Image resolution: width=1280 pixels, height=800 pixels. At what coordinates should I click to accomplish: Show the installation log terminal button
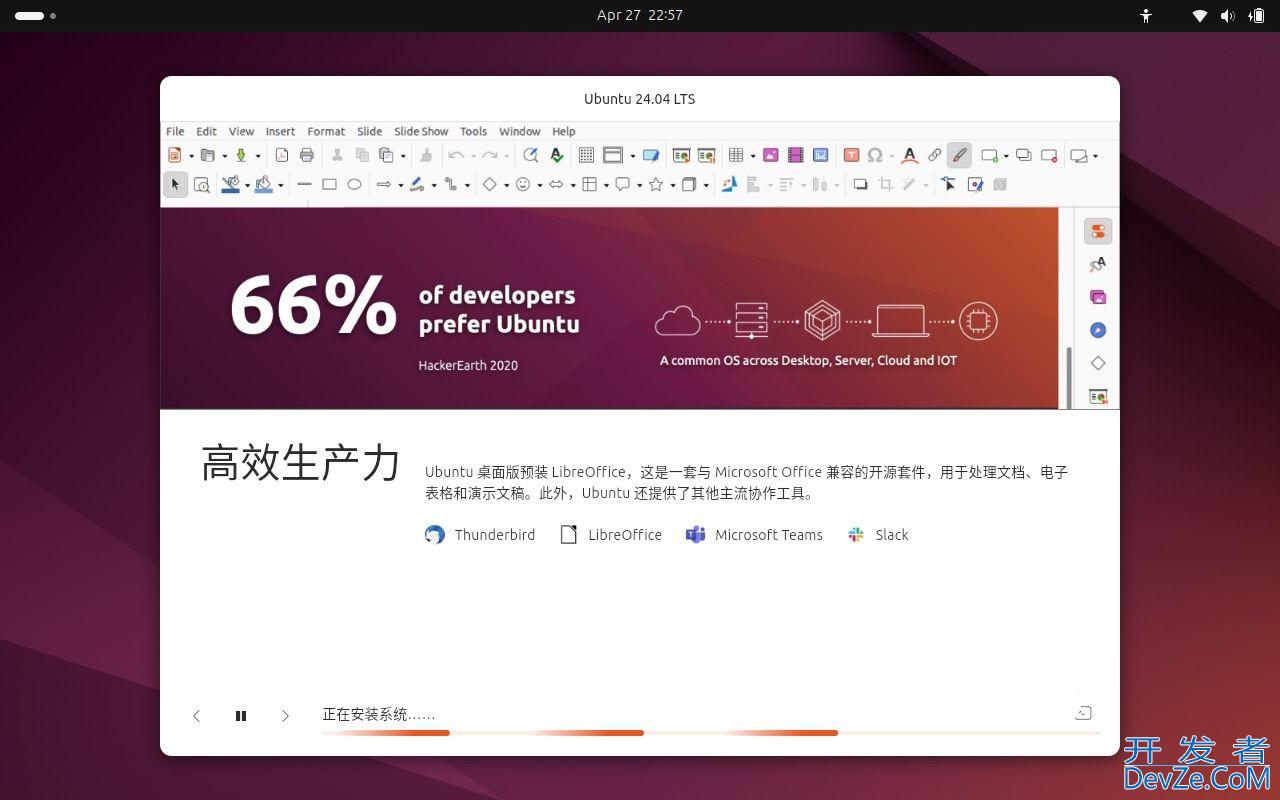tap(1083, 713)
